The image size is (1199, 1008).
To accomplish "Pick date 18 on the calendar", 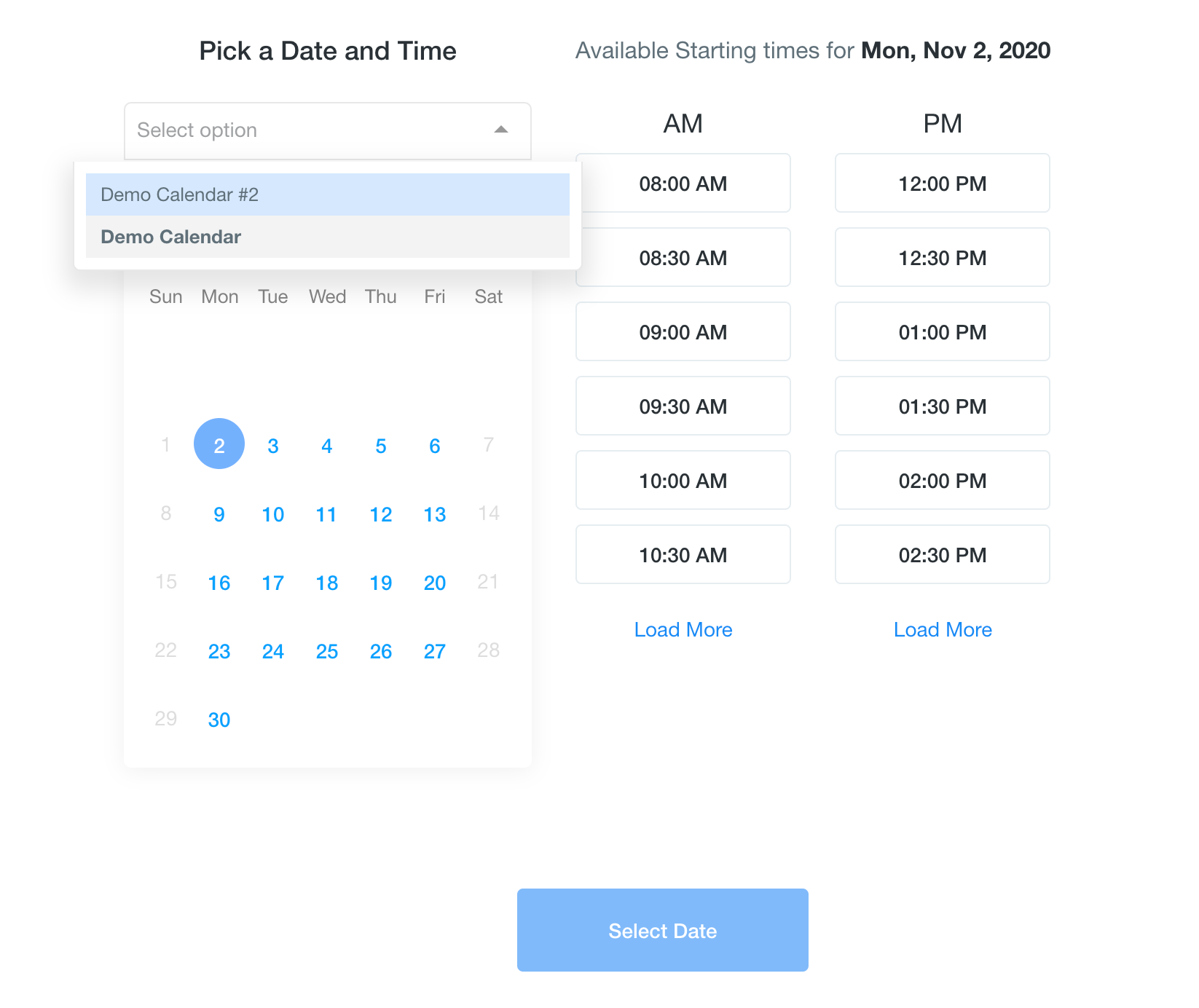I will click(327, 583).
